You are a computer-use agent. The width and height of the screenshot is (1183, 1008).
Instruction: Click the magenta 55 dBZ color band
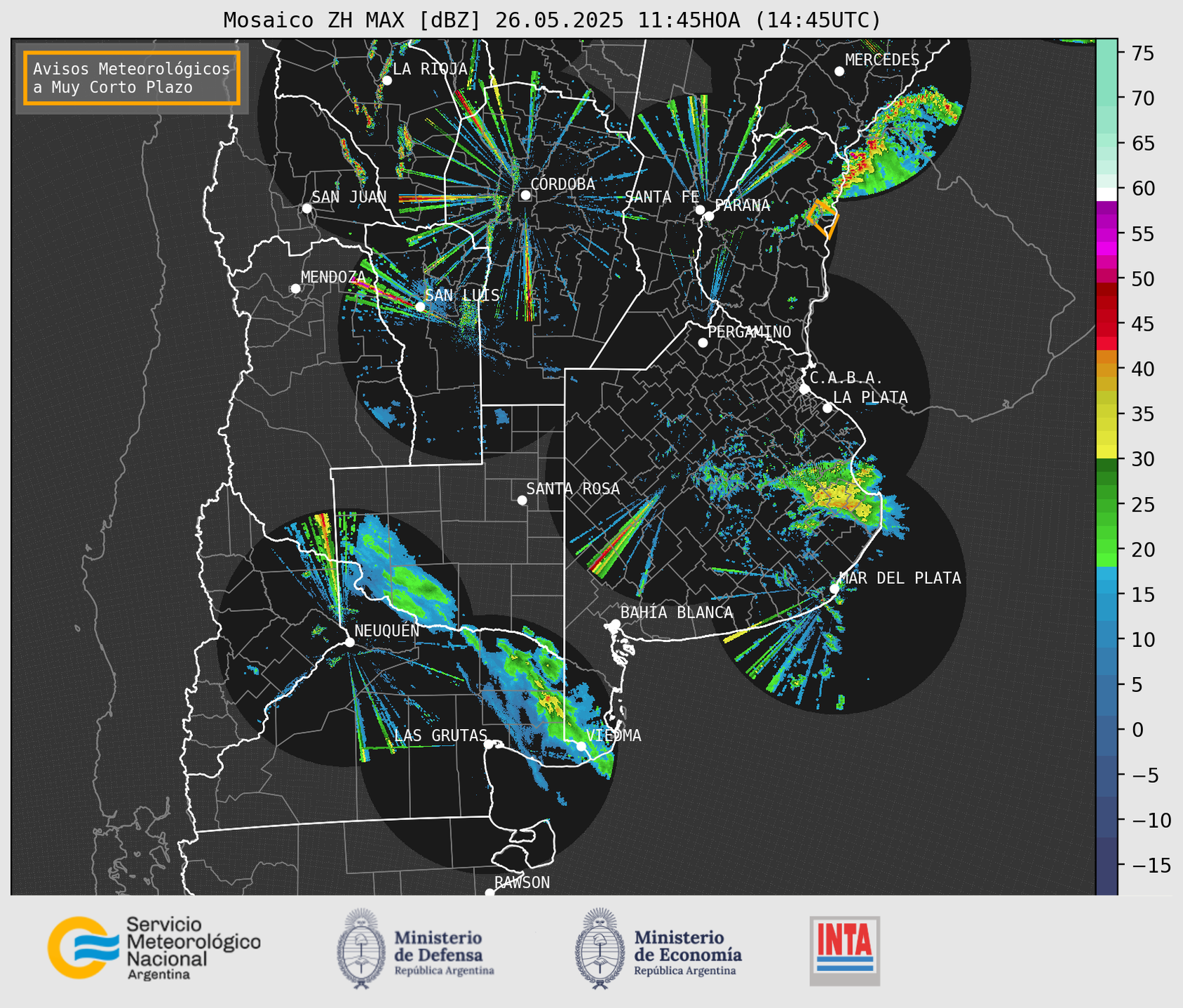click(1107, 233)
